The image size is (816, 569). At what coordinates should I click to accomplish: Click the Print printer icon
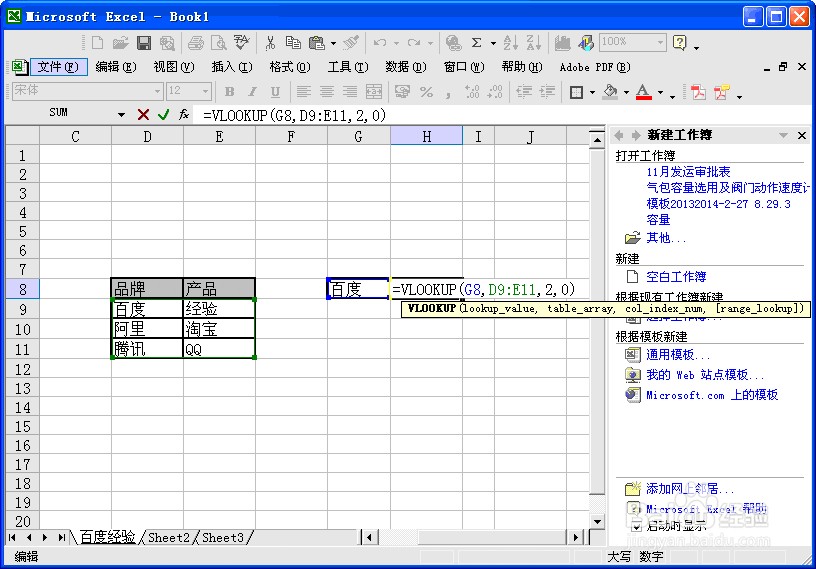tap(196, 43)
